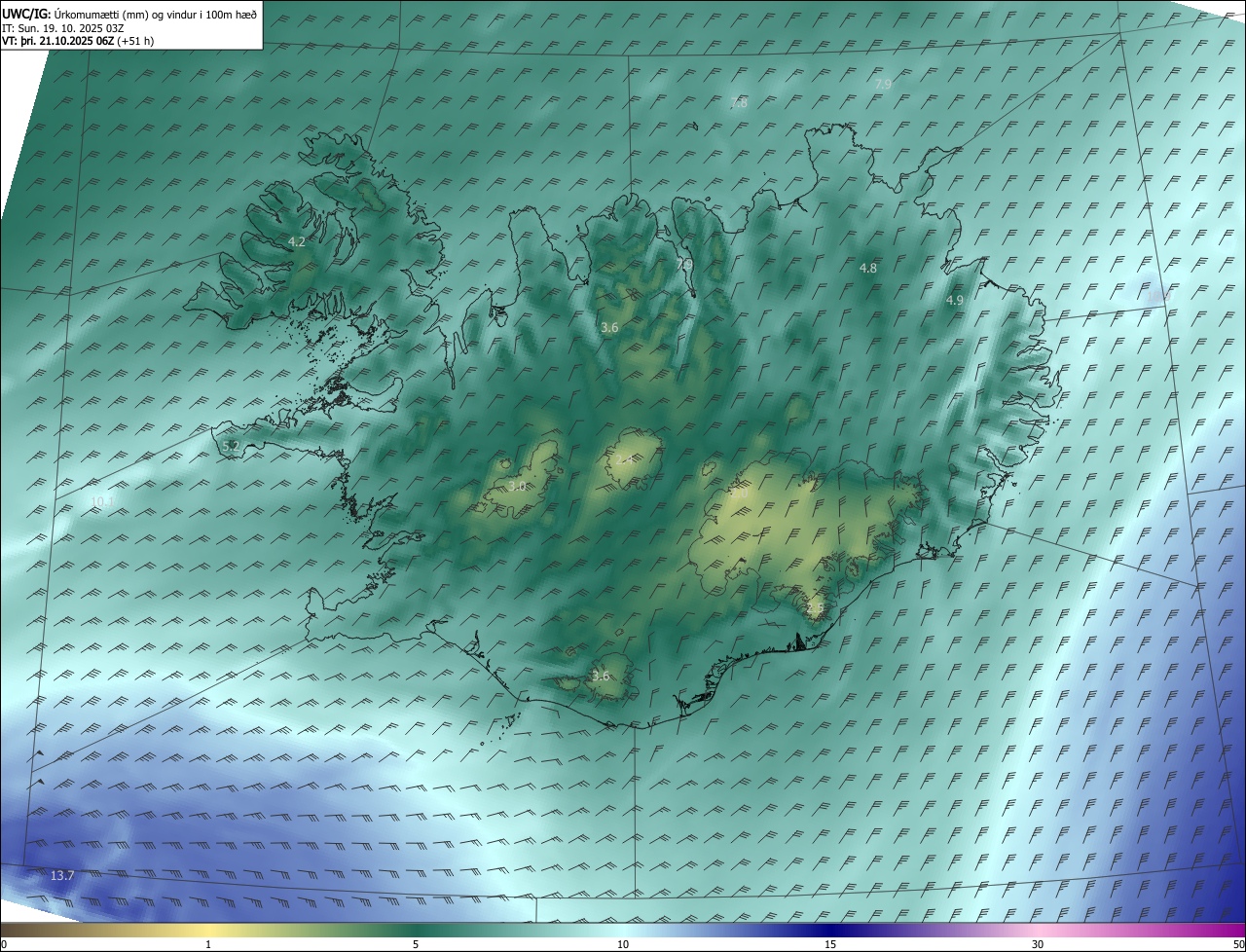Click the 5.2 value on the western peninsula
The height and width of the screenshot is (952, 1246).
231,446
